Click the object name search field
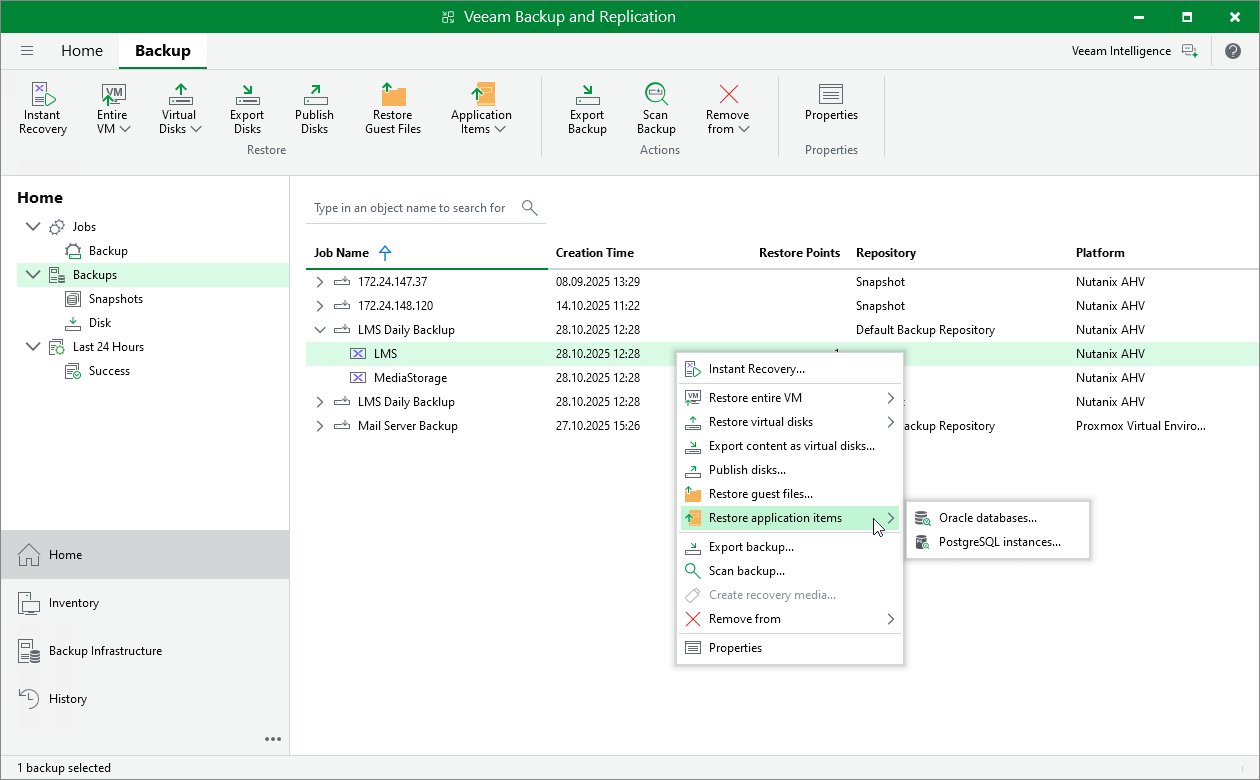 point(410,208)
